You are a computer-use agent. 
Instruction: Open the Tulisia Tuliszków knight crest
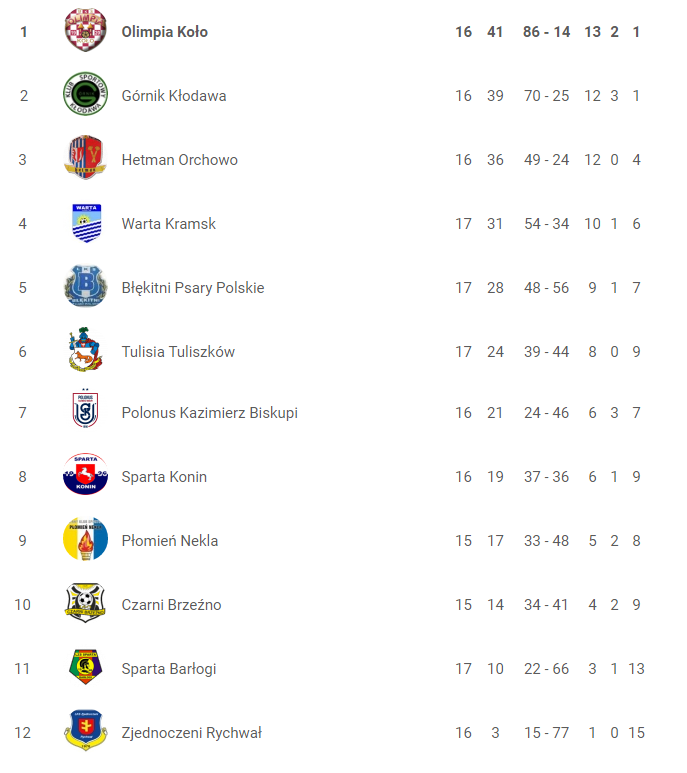tap(85, 350)
